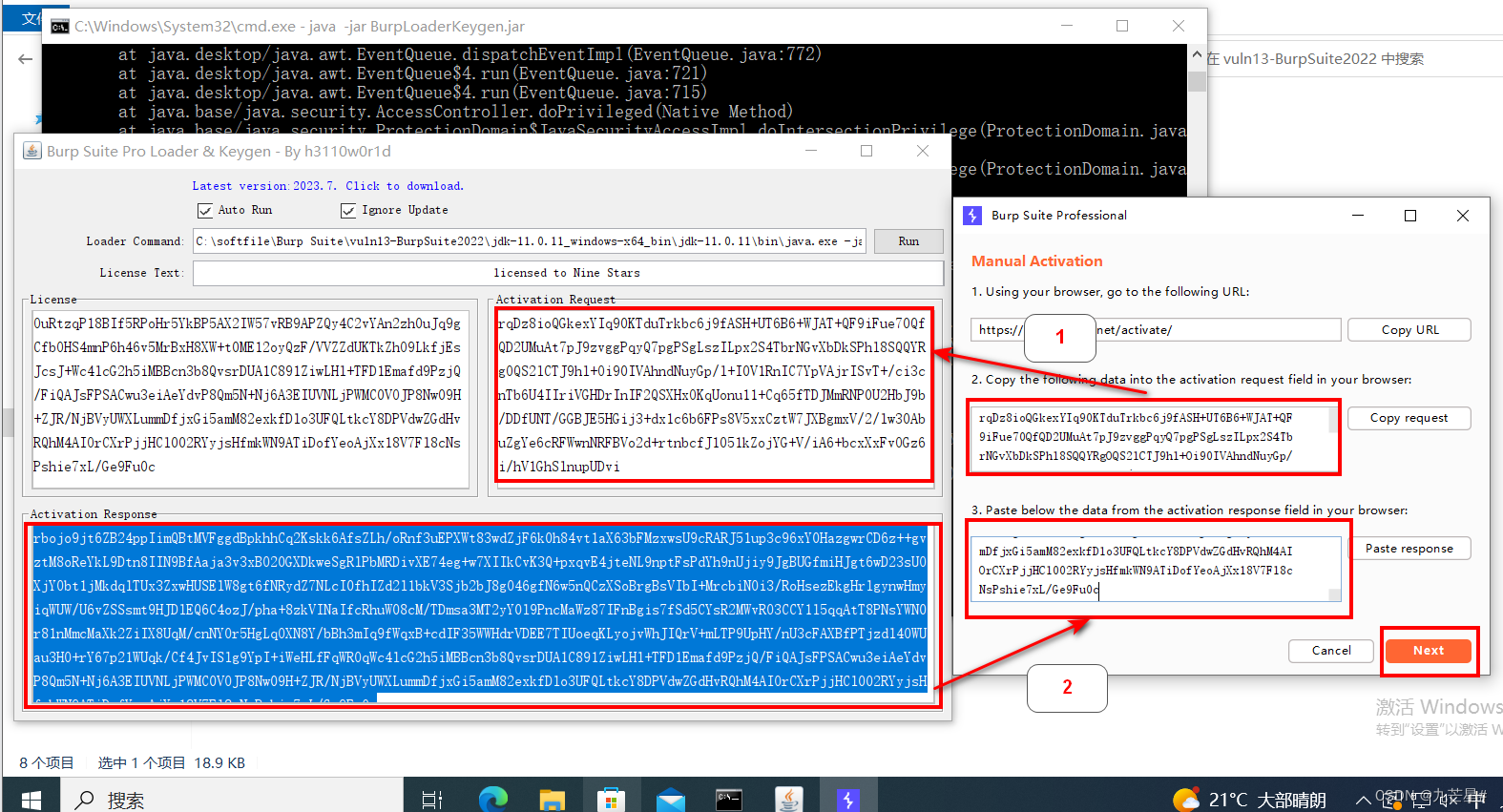
Task: Click the Copy request button
Action: coord(1409,418)
